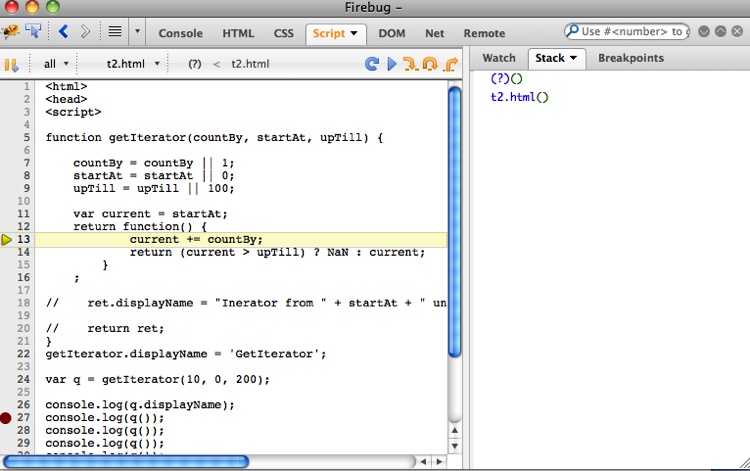This screenshot has width=750, height=471.
Task: Click 'var q = getIterator(10, 0, 200);' line
Action: 158,380
